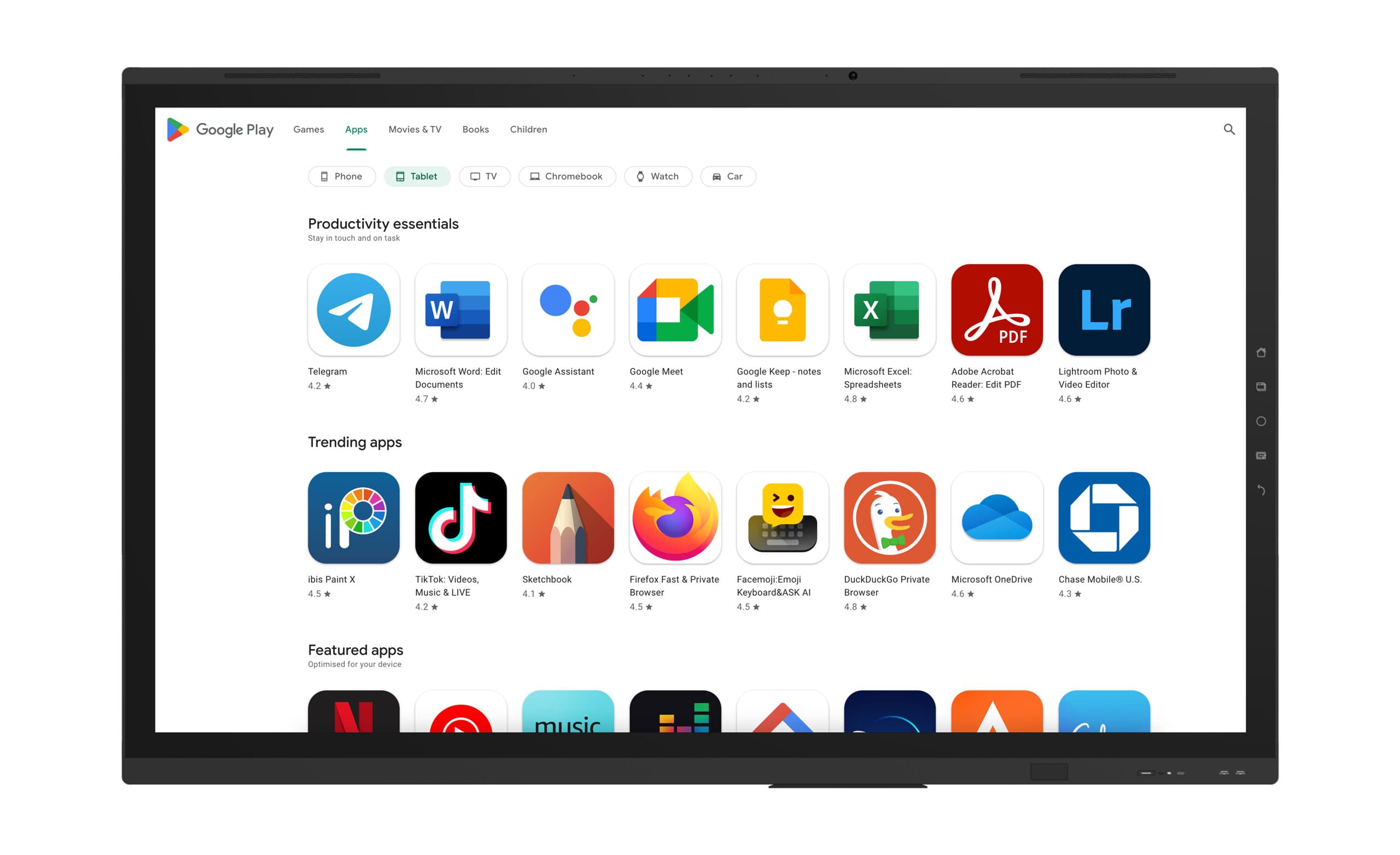
Task: Select the Watch device filter
Action: [657, 176]
